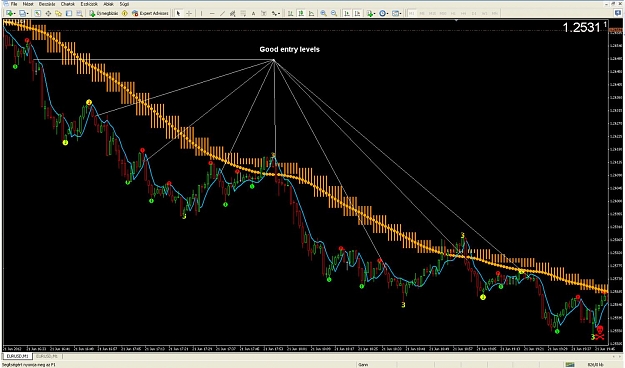Screen dimensions: 625x368
Task: Select the D1 timeframe button
Action: (474, 13)
